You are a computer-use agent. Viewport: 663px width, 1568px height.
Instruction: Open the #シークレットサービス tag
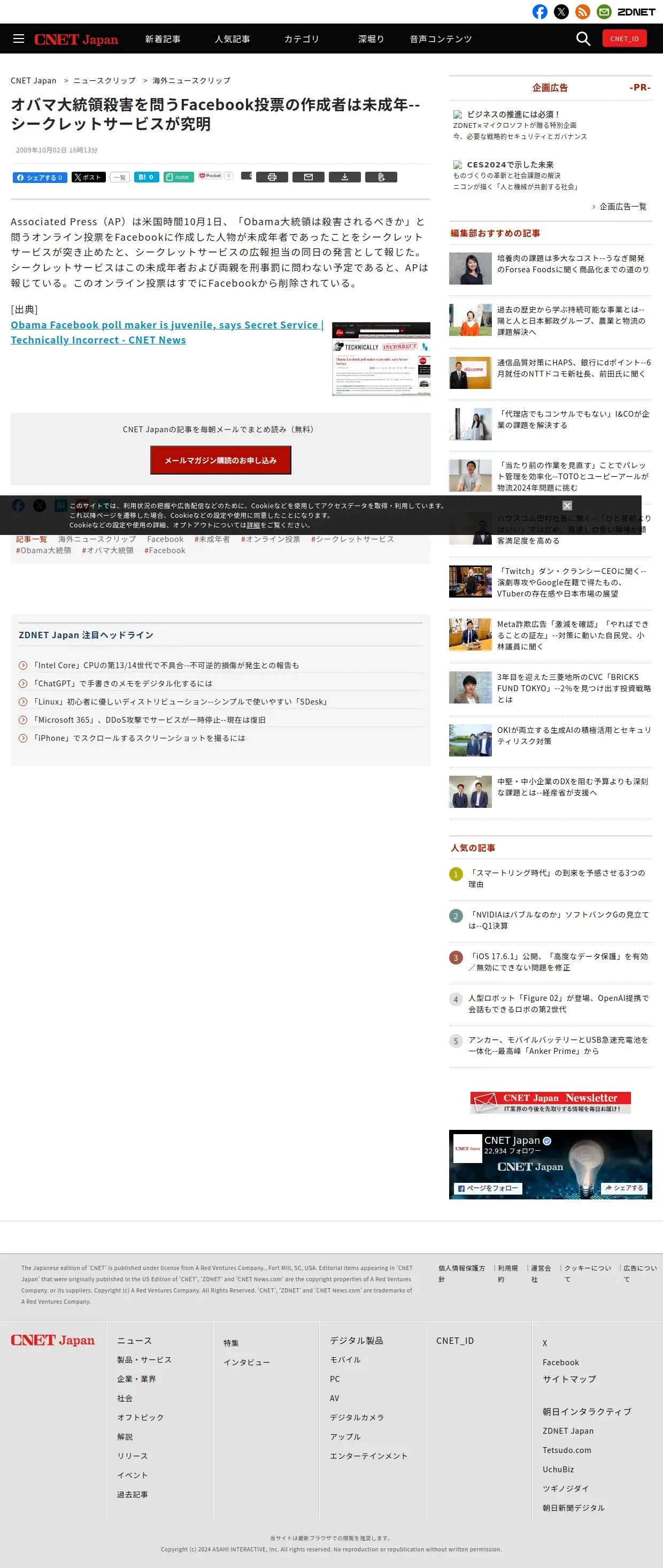(x=352, y=539)
